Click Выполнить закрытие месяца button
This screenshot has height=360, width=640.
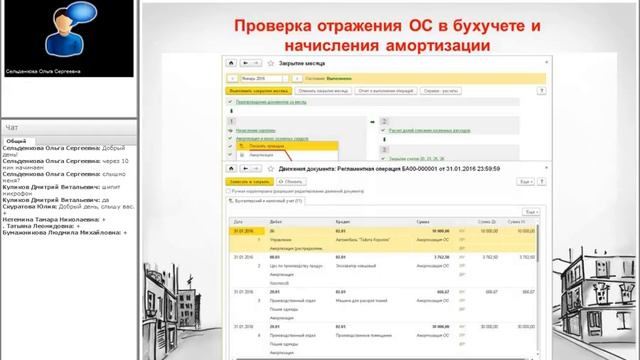coord(259,91)
